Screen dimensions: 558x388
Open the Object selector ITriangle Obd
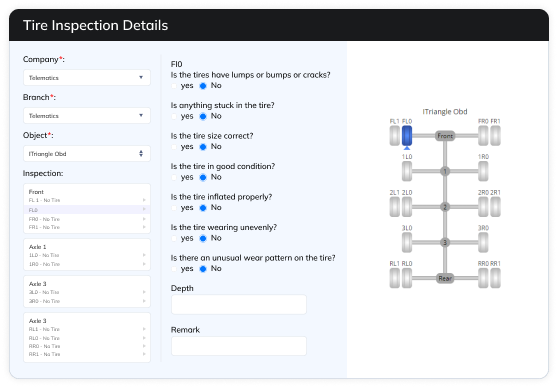(x=87, y=154)
